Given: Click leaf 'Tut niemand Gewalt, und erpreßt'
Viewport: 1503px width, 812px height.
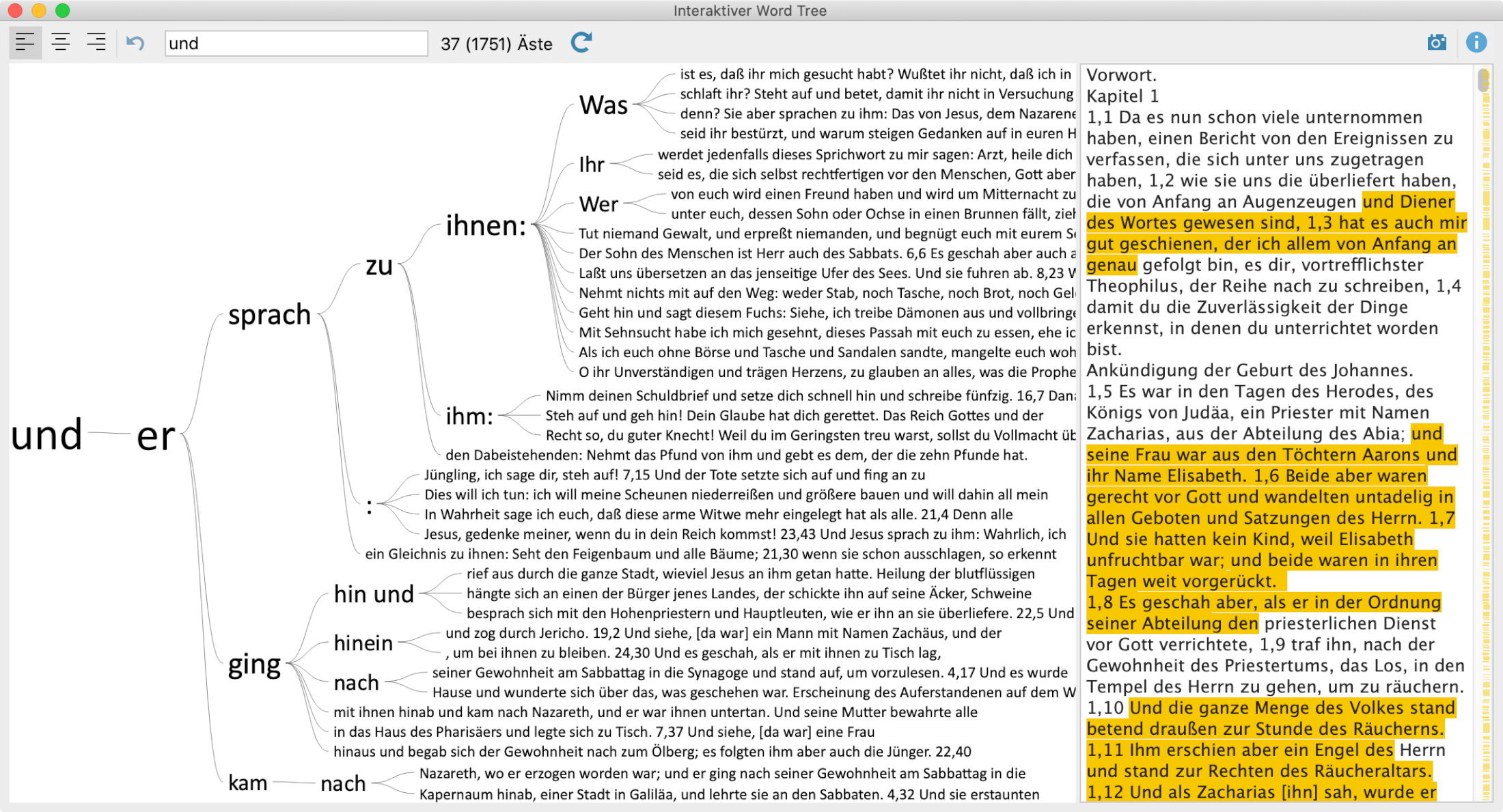Looking at the screenshot, I should (x=827, y=234).
